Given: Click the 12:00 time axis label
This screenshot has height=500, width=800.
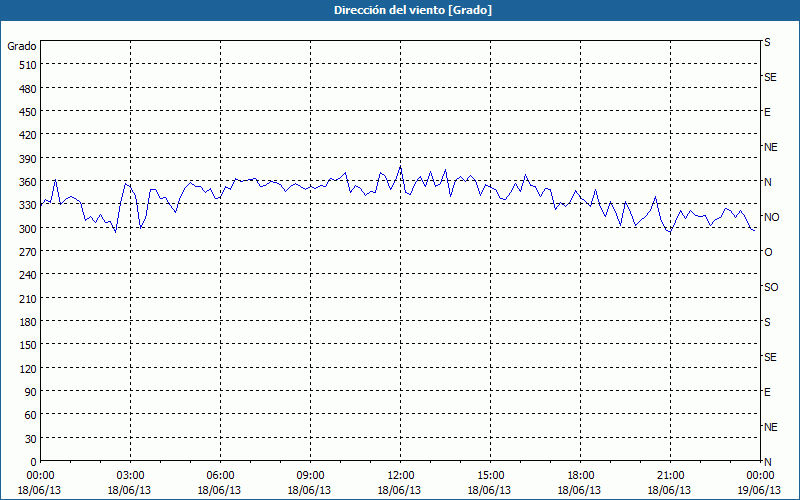Looking at the screenshot, I should coord(401,476).
